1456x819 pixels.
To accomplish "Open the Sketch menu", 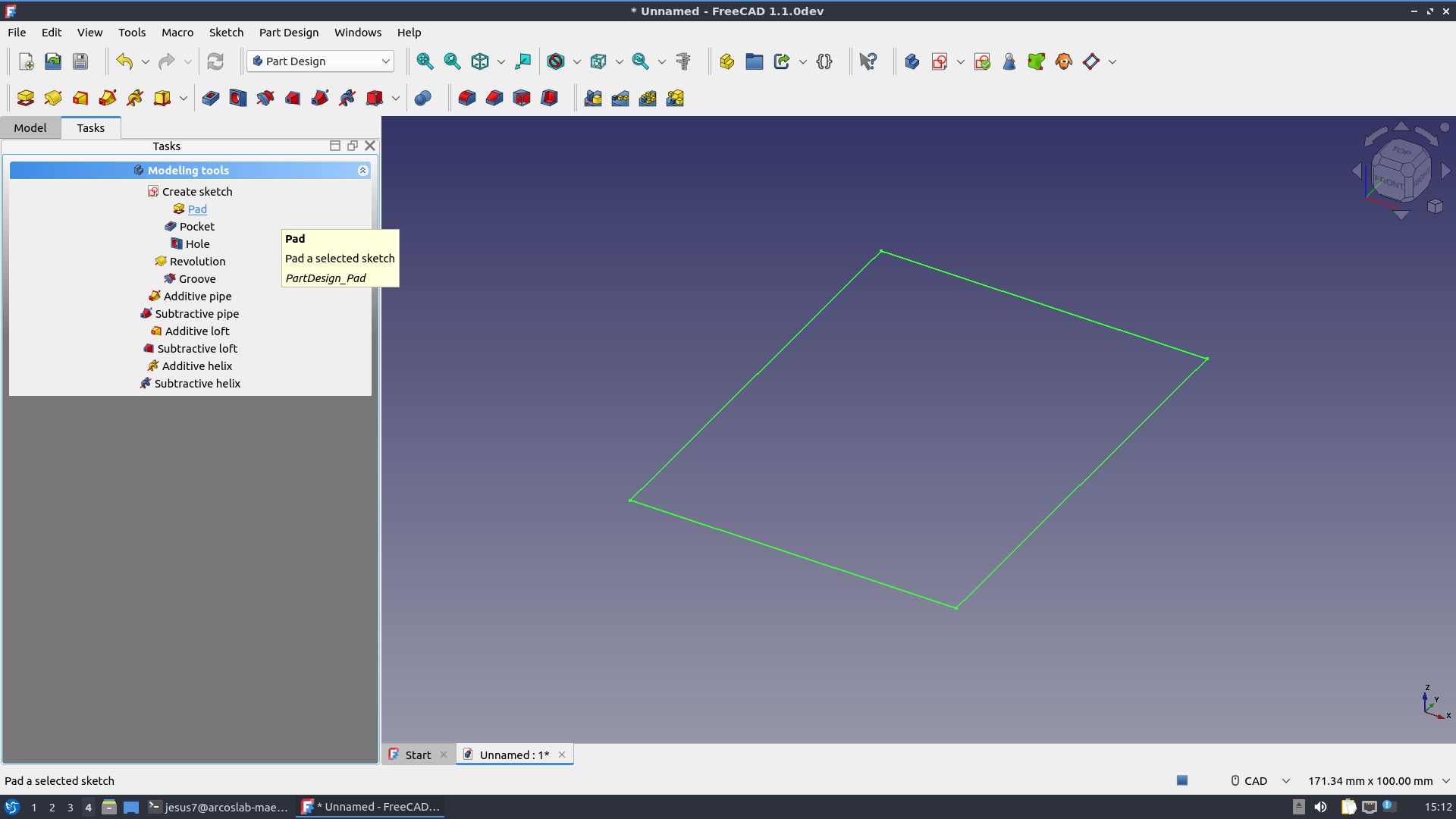I will click(x=226, y=33).
